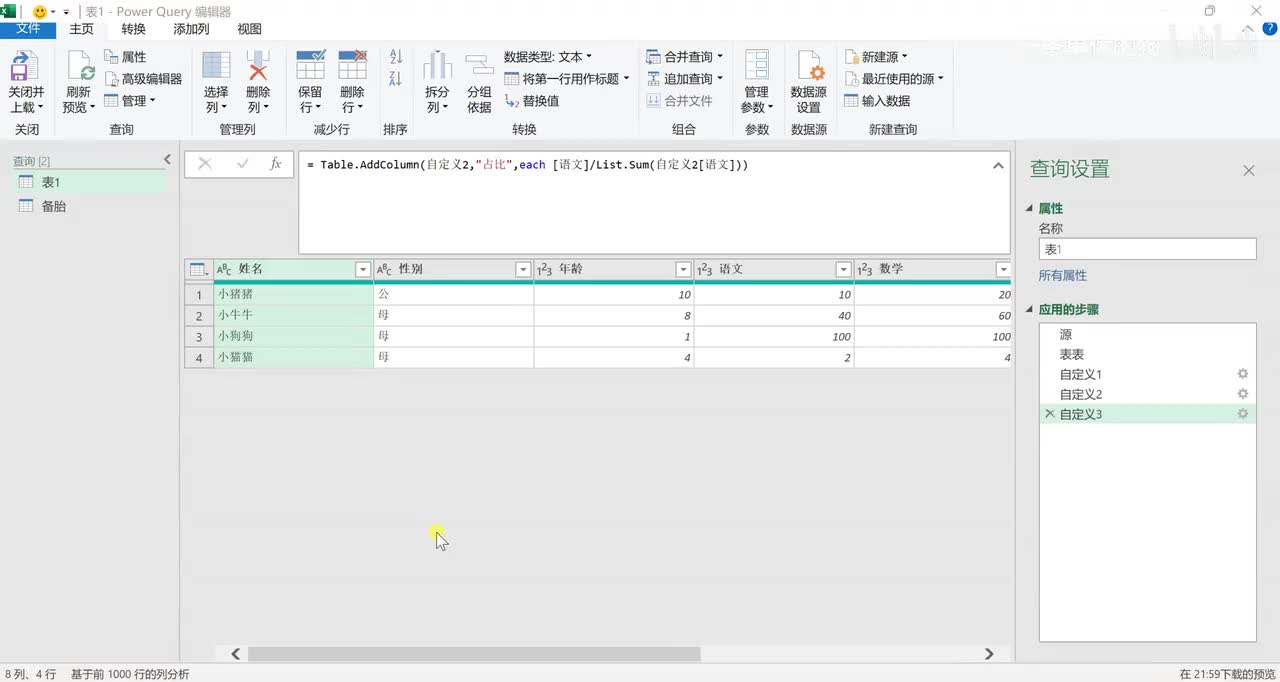The height and width of the screenshot is (682, 1280).
Task: Collapse the Queries pane with the chevron
Action: [x=168, y=160]
